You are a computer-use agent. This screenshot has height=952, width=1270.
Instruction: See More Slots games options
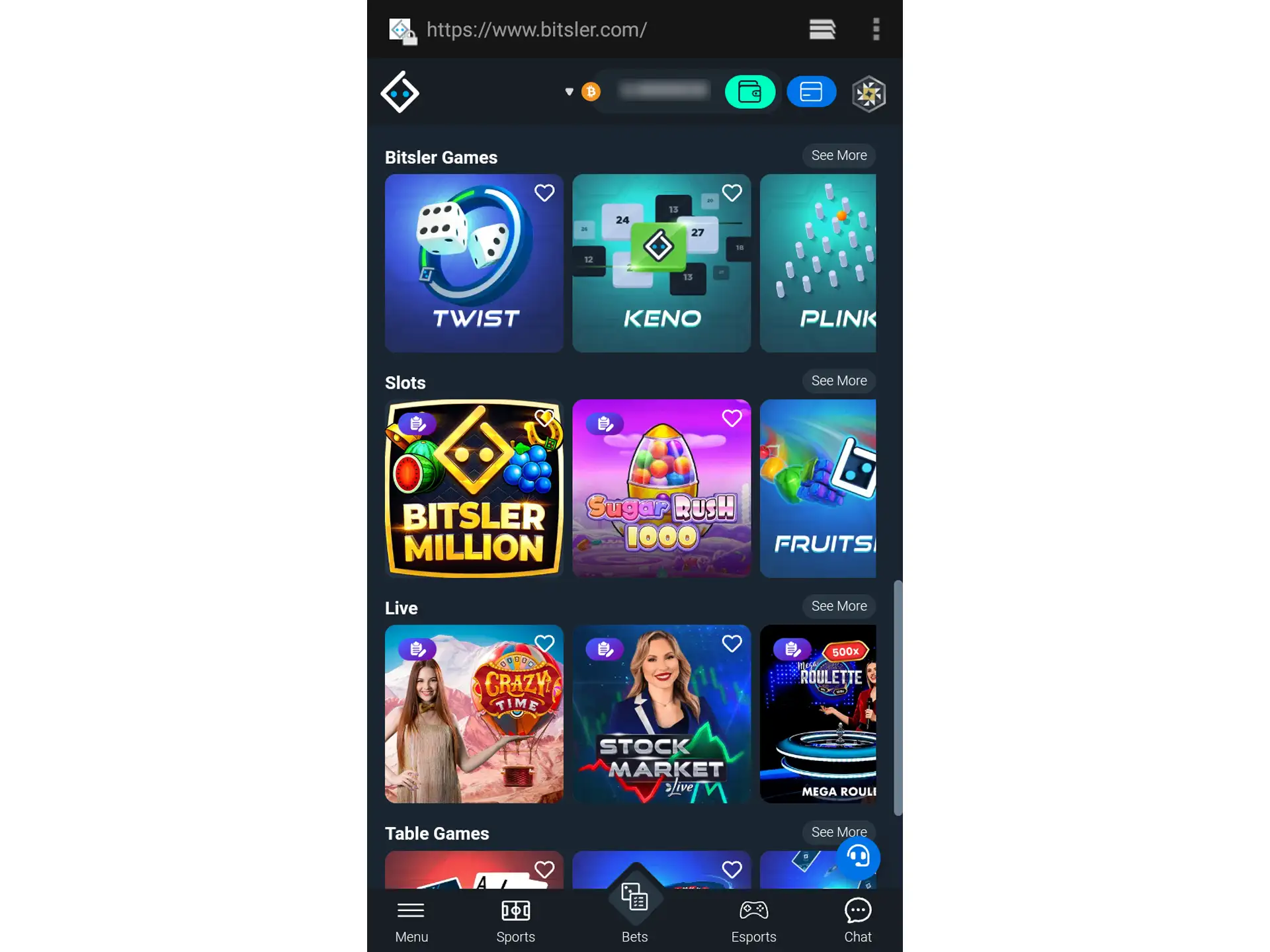point(839,381)
